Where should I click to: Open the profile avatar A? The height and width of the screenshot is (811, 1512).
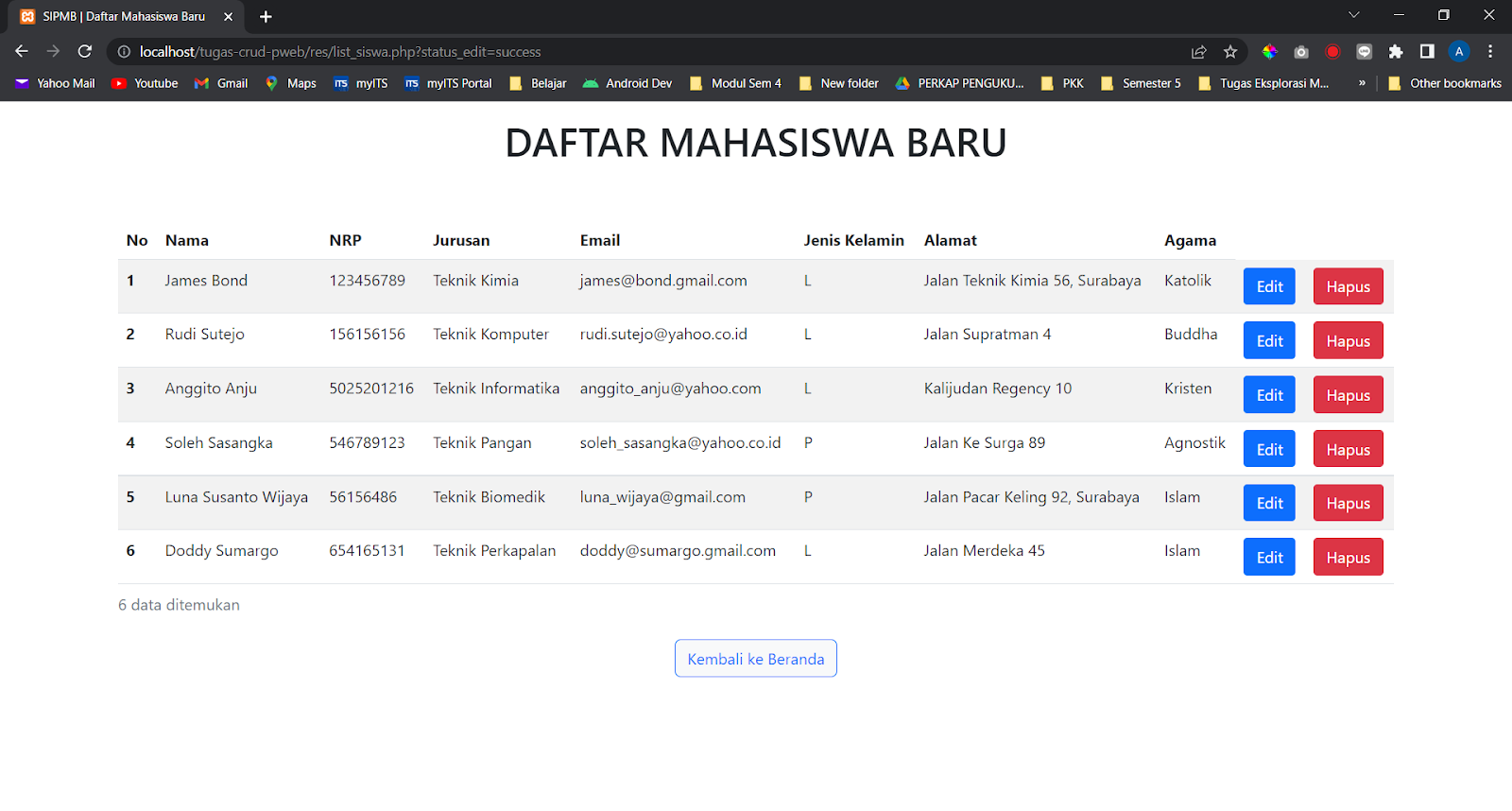coord(1459,52)
